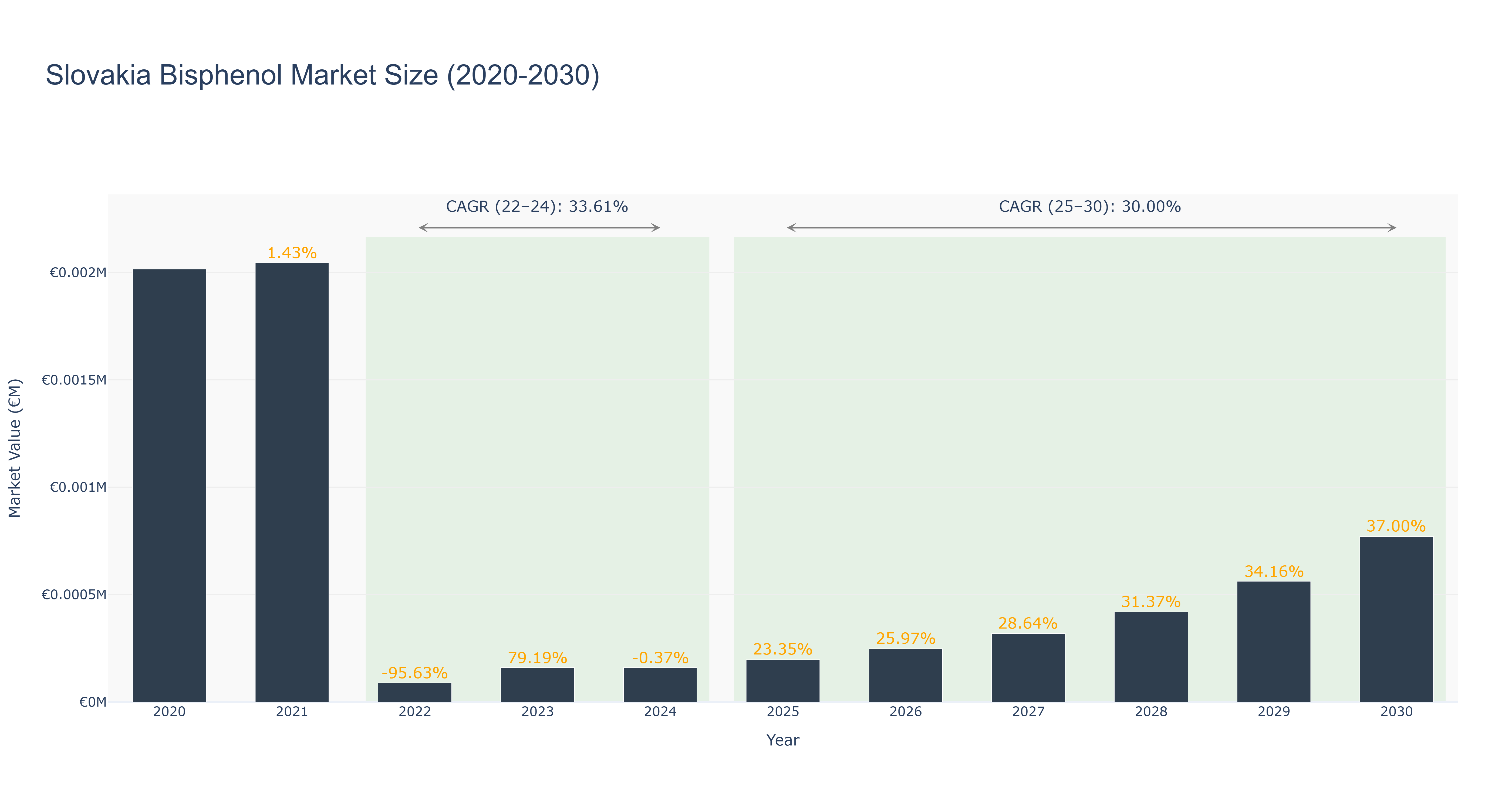Click the 'CAGR (25–30): 30.00%' annotation
The height and width of the screenshot is (810, 1512).
click(1089, 207)
